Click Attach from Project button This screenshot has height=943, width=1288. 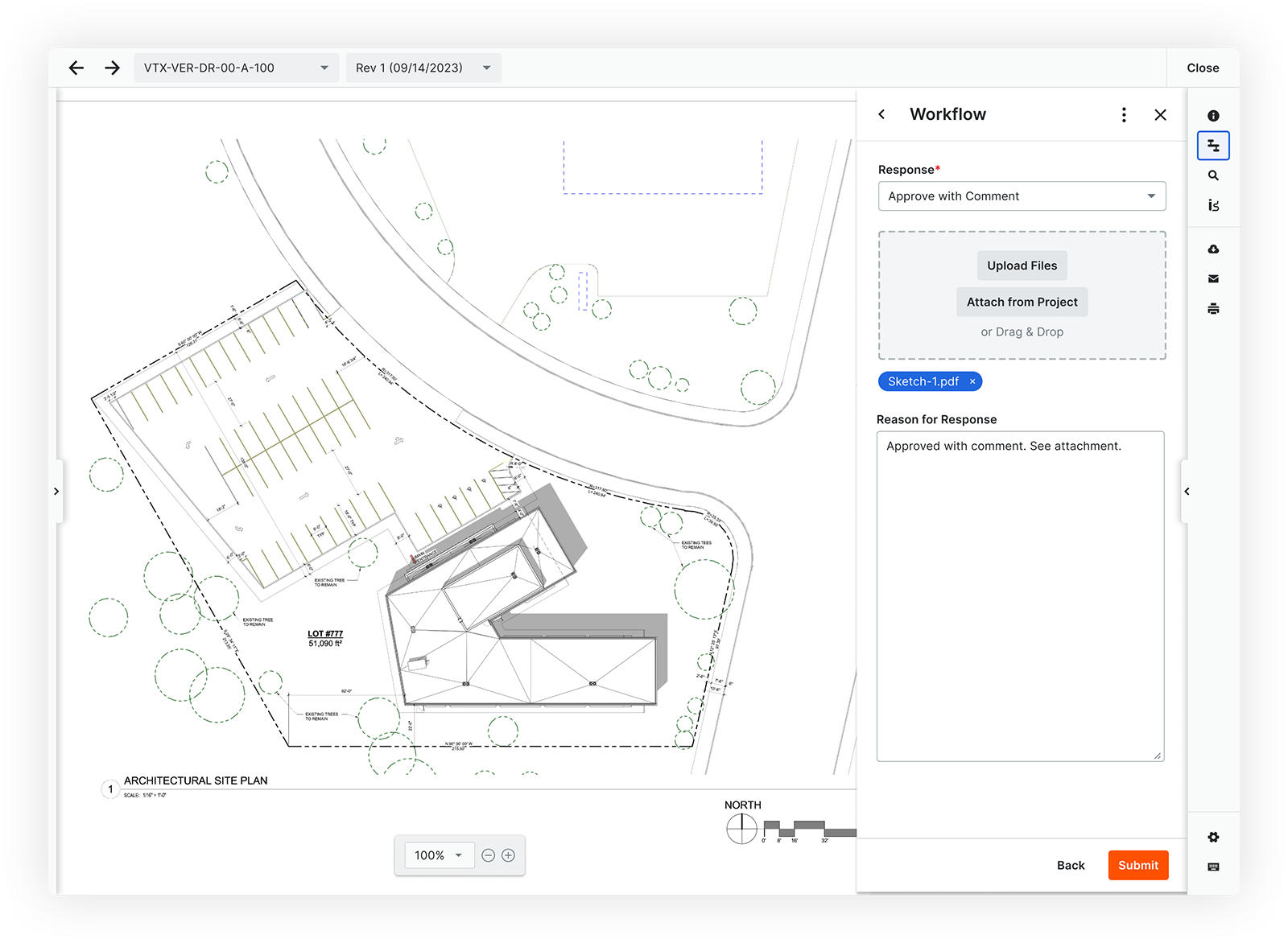point(1022,302)
